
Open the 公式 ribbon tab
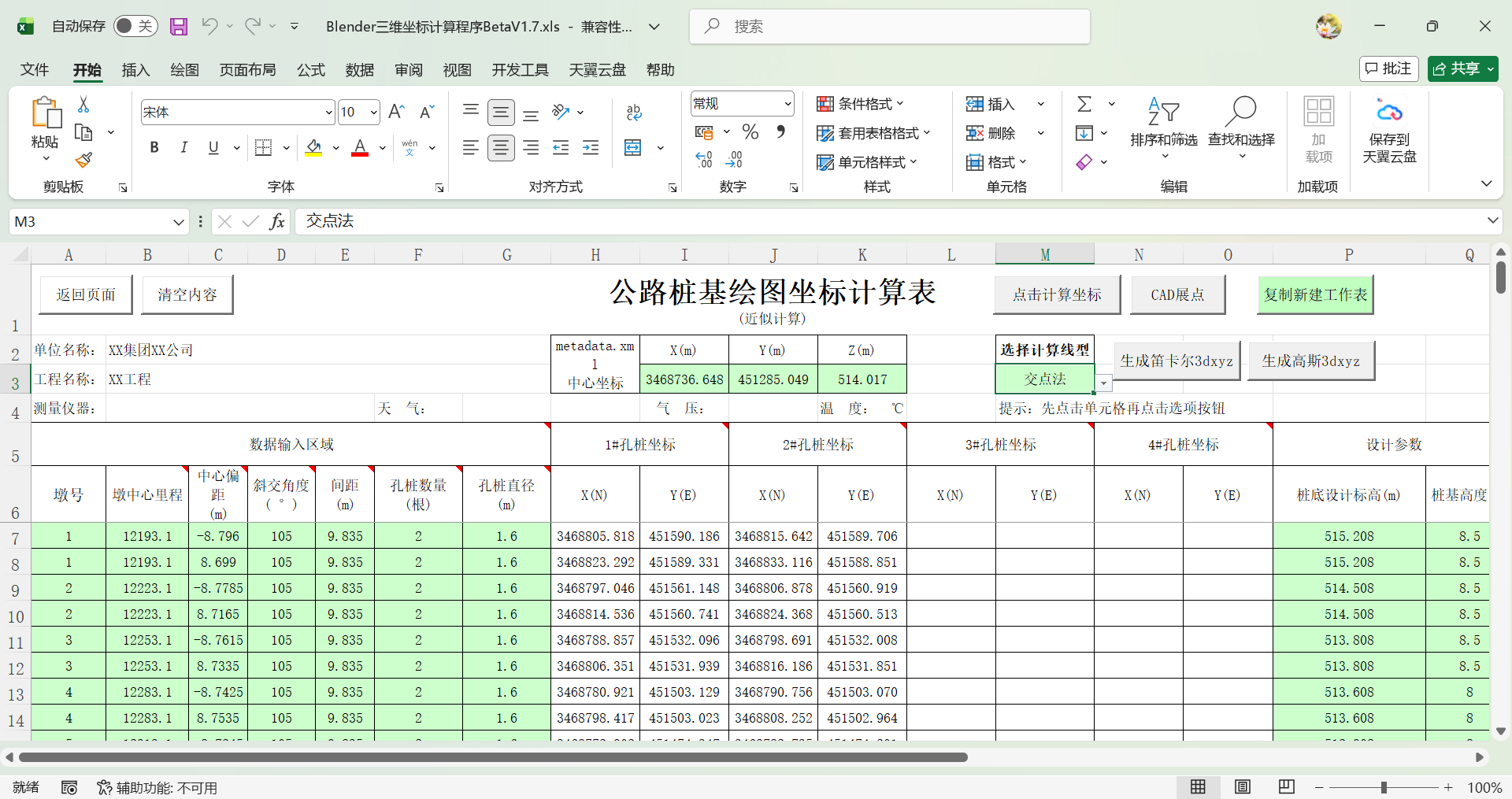tap(310, 70)
